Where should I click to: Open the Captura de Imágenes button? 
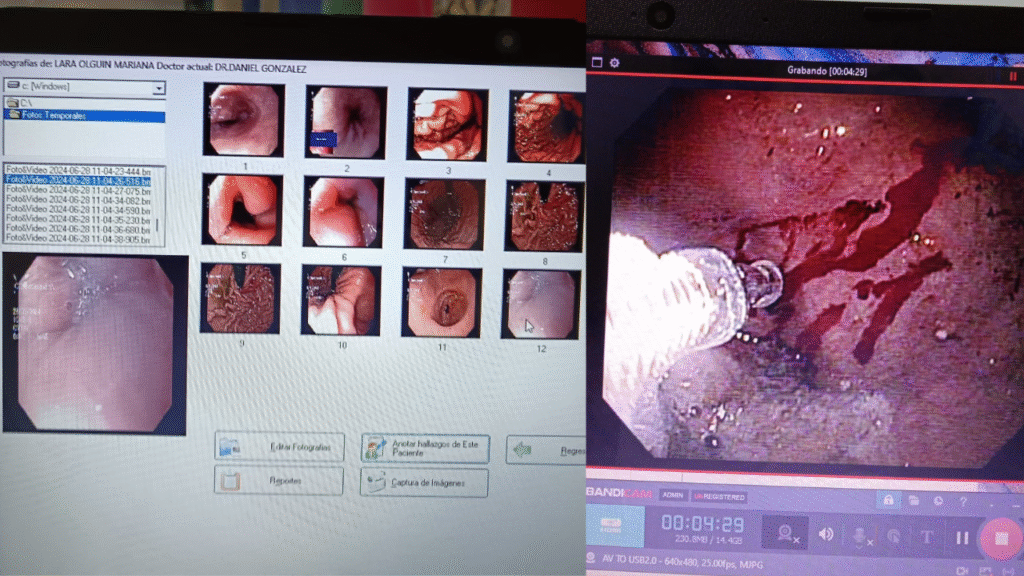tap(424, 484)
